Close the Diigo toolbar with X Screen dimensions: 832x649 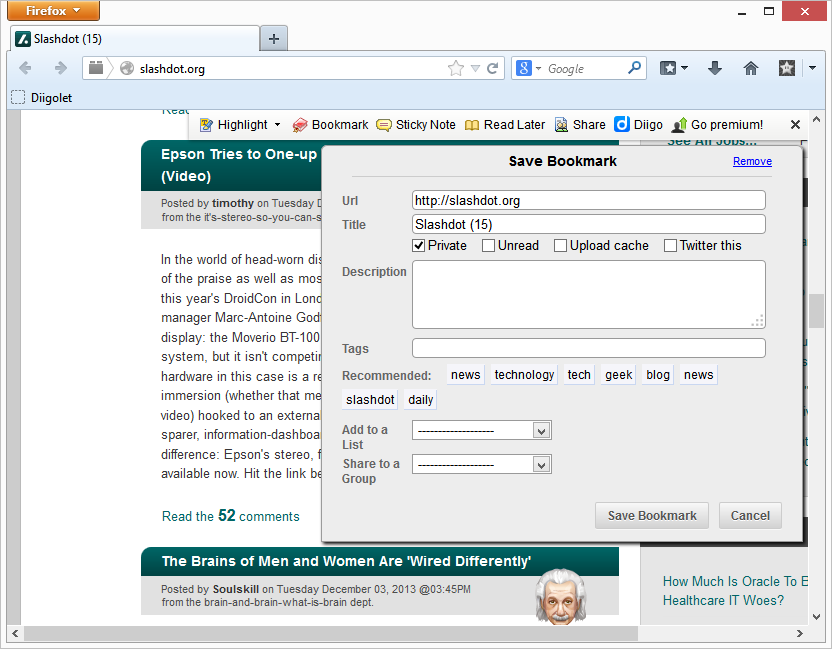pyautogui.click(x=795, y=125)
